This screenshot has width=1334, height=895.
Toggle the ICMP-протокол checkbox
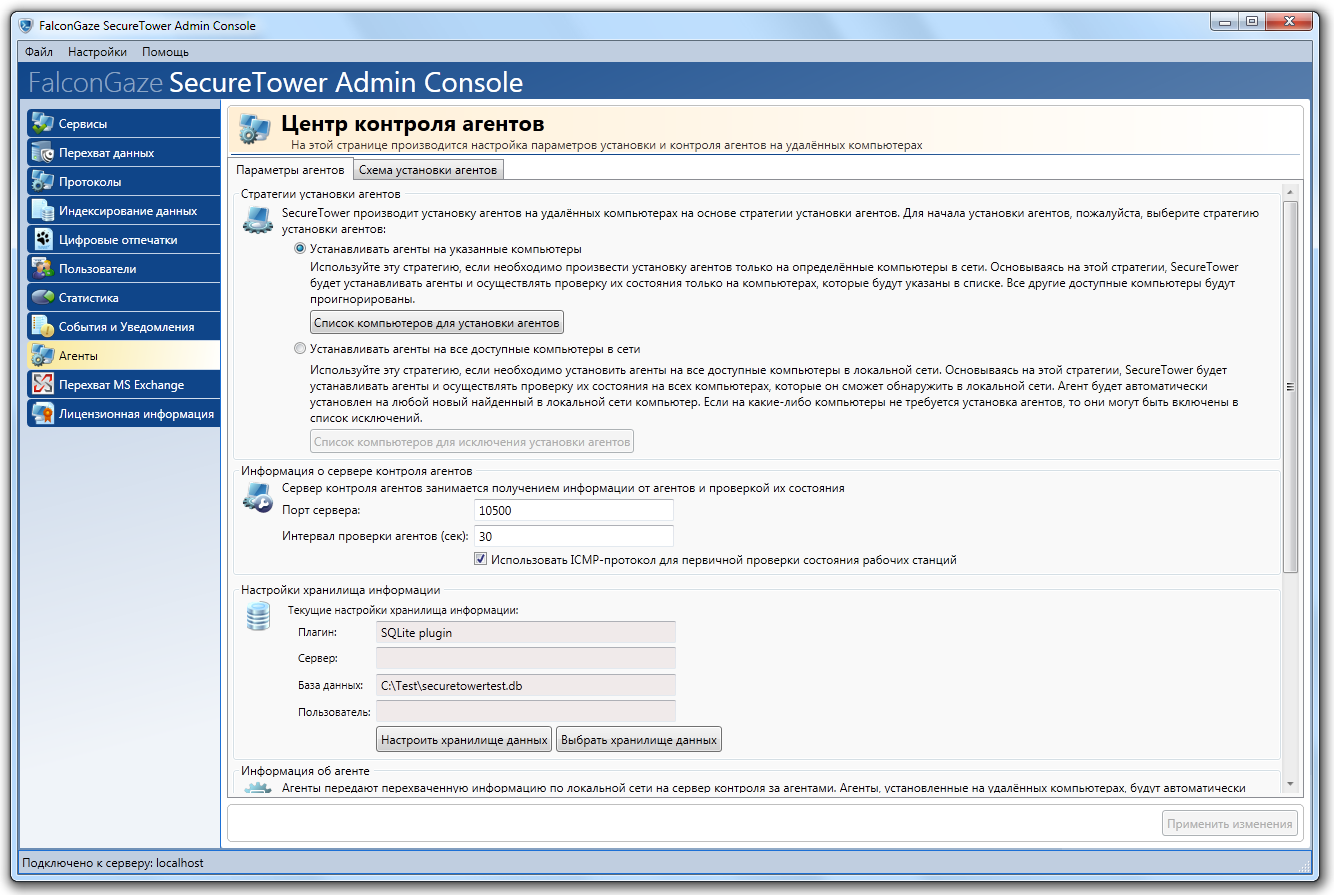pos(481,560)
